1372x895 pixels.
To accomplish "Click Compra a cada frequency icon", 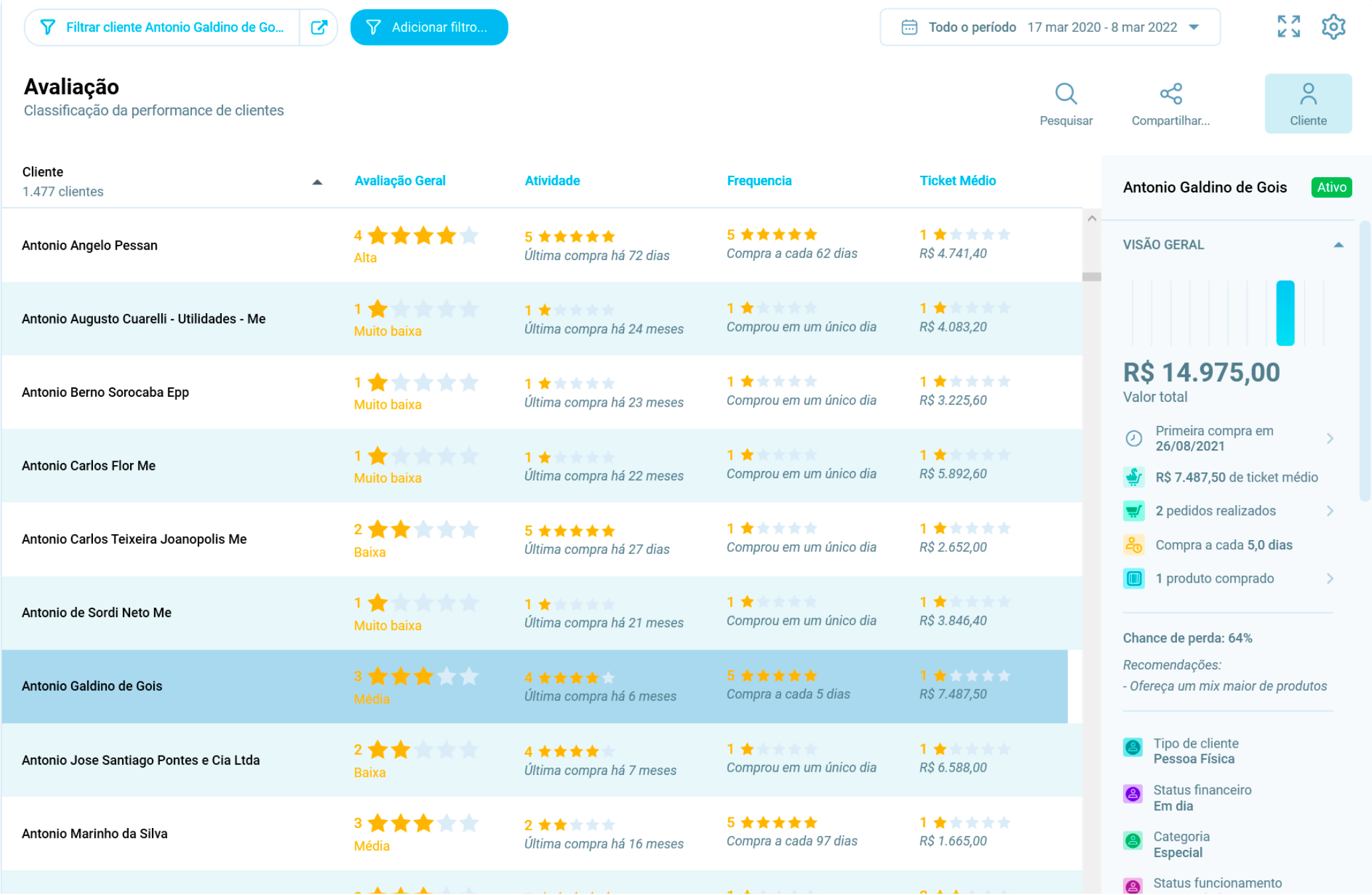I will point(1133,545).
